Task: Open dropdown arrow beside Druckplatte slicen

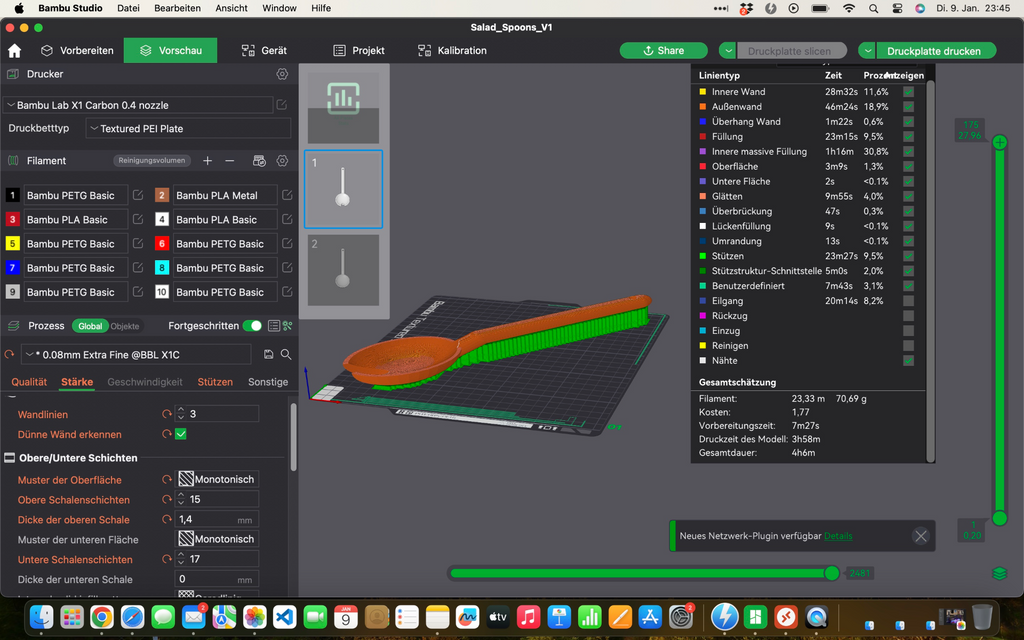Action: [728, 50]
